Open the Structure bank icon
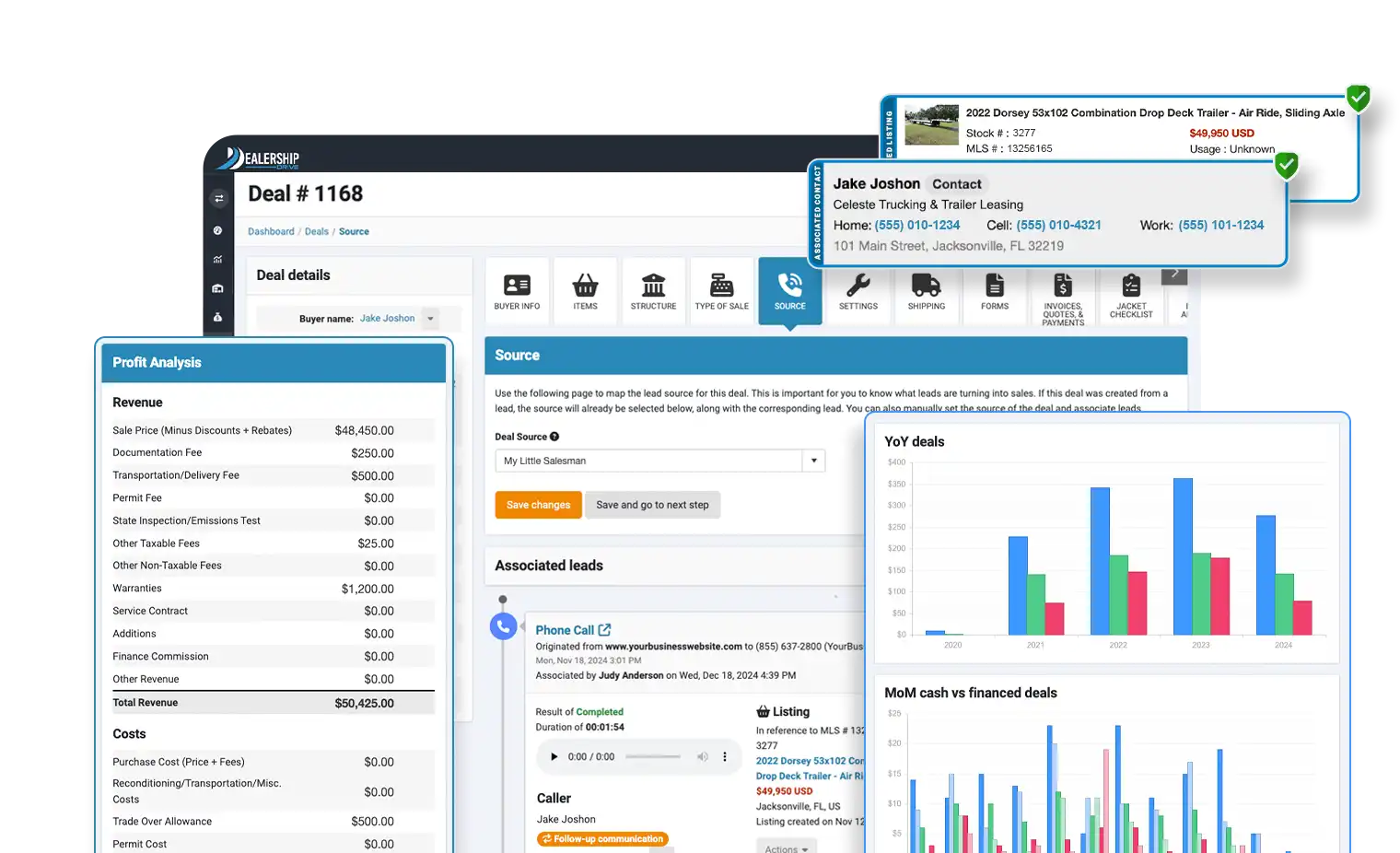Image resolution: width=1400 pixels, height=853 pixels. [x=653, y=286]
